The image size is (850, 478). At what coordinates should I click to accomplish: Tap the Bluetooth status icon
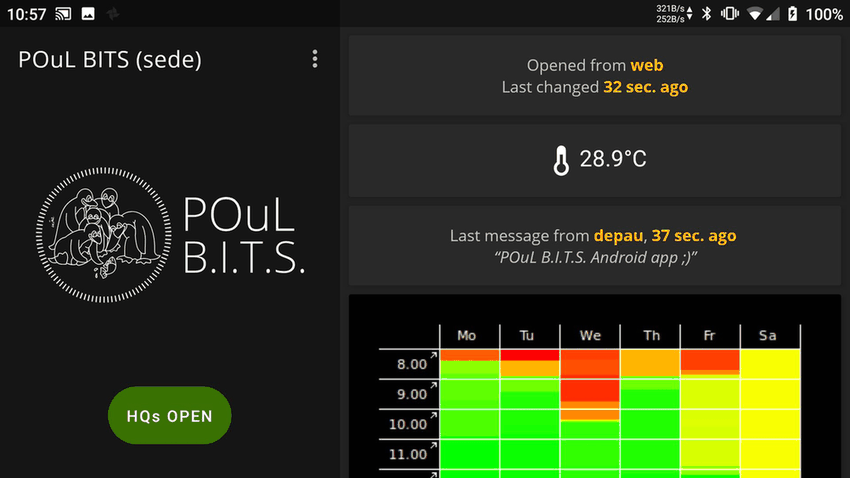tap(705, 14)
